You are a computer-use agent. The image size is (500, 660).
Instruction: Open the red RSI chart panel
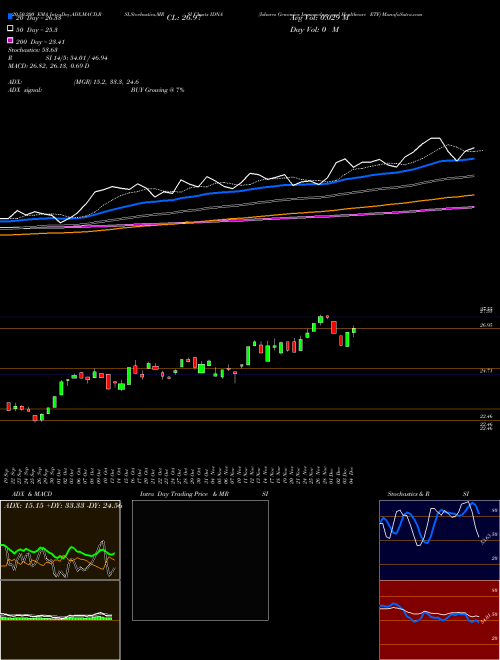coord(439,620)
